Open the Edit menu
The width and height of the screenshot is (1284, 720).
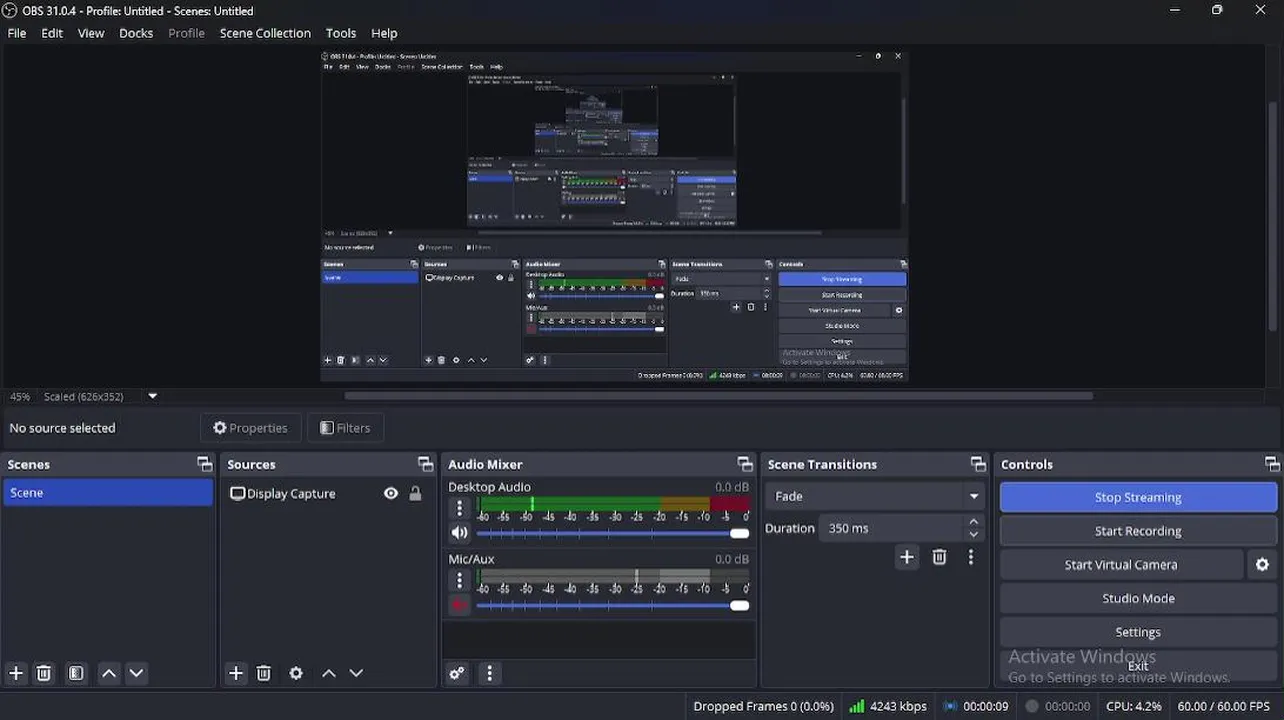tap(52, 33)
